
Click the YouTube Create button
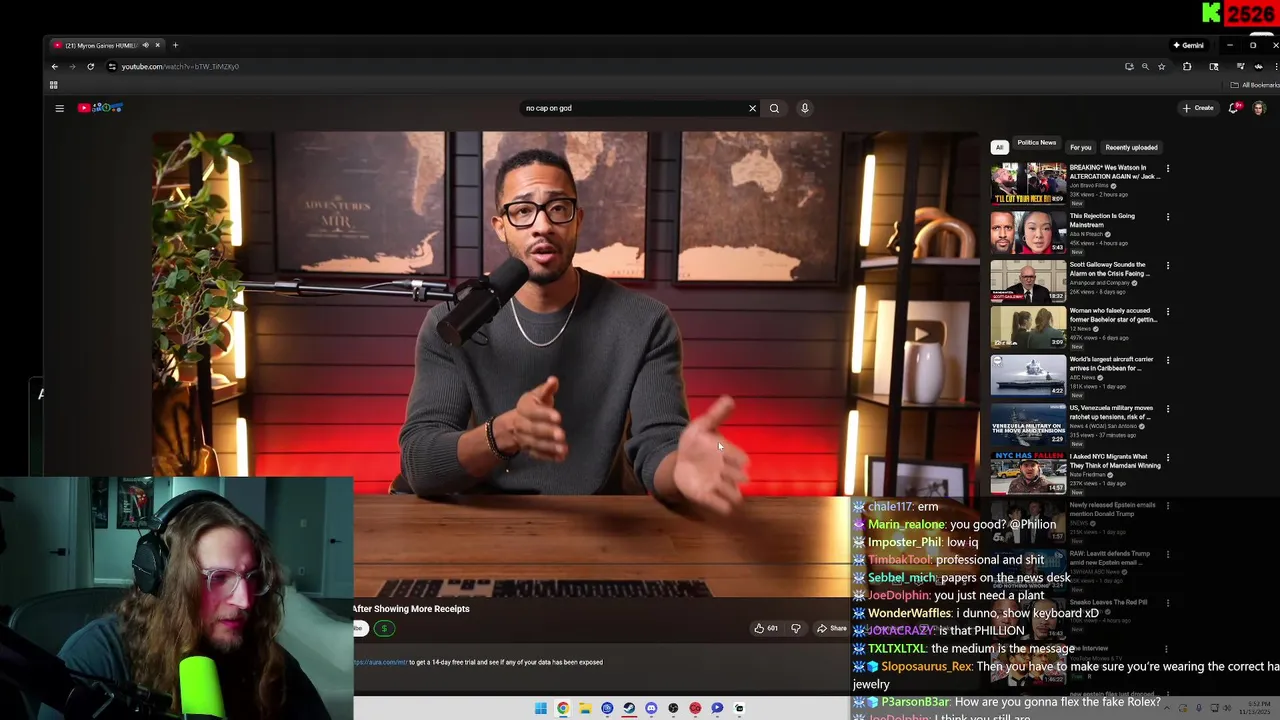click(1198, 108)
